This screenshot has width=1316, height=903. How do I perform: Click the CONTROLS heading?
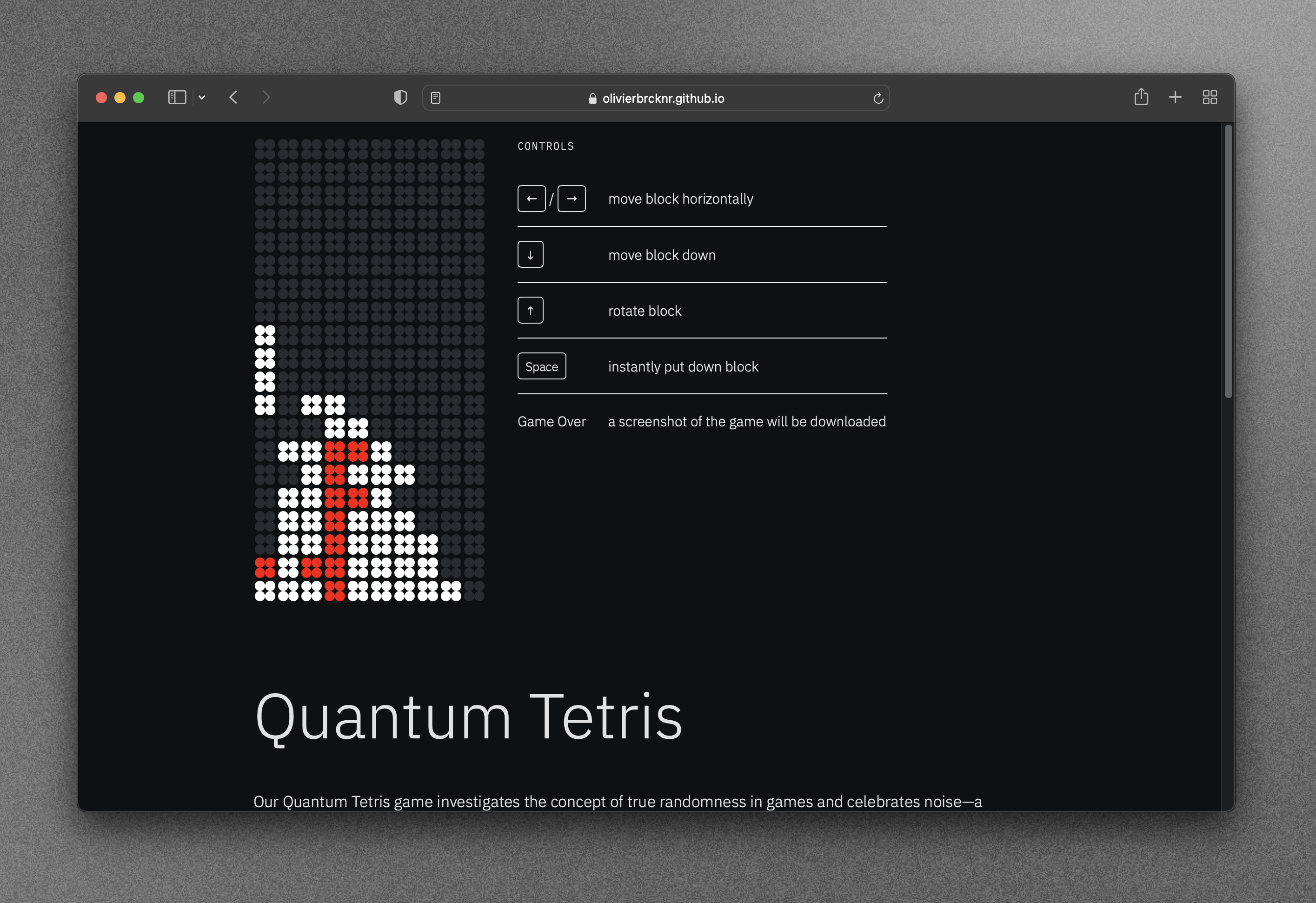click(545, 146)
